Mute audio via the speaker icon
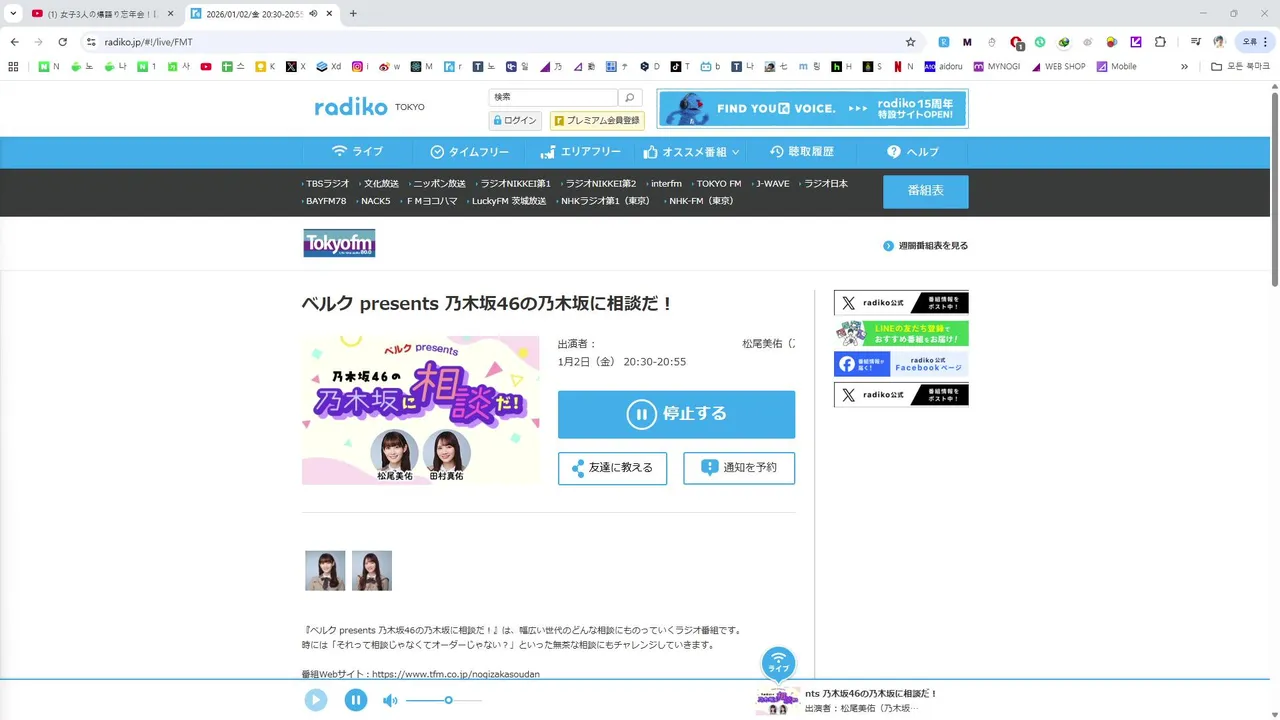This screenshot has width=1280, height=720. click(x=390, y=701)
